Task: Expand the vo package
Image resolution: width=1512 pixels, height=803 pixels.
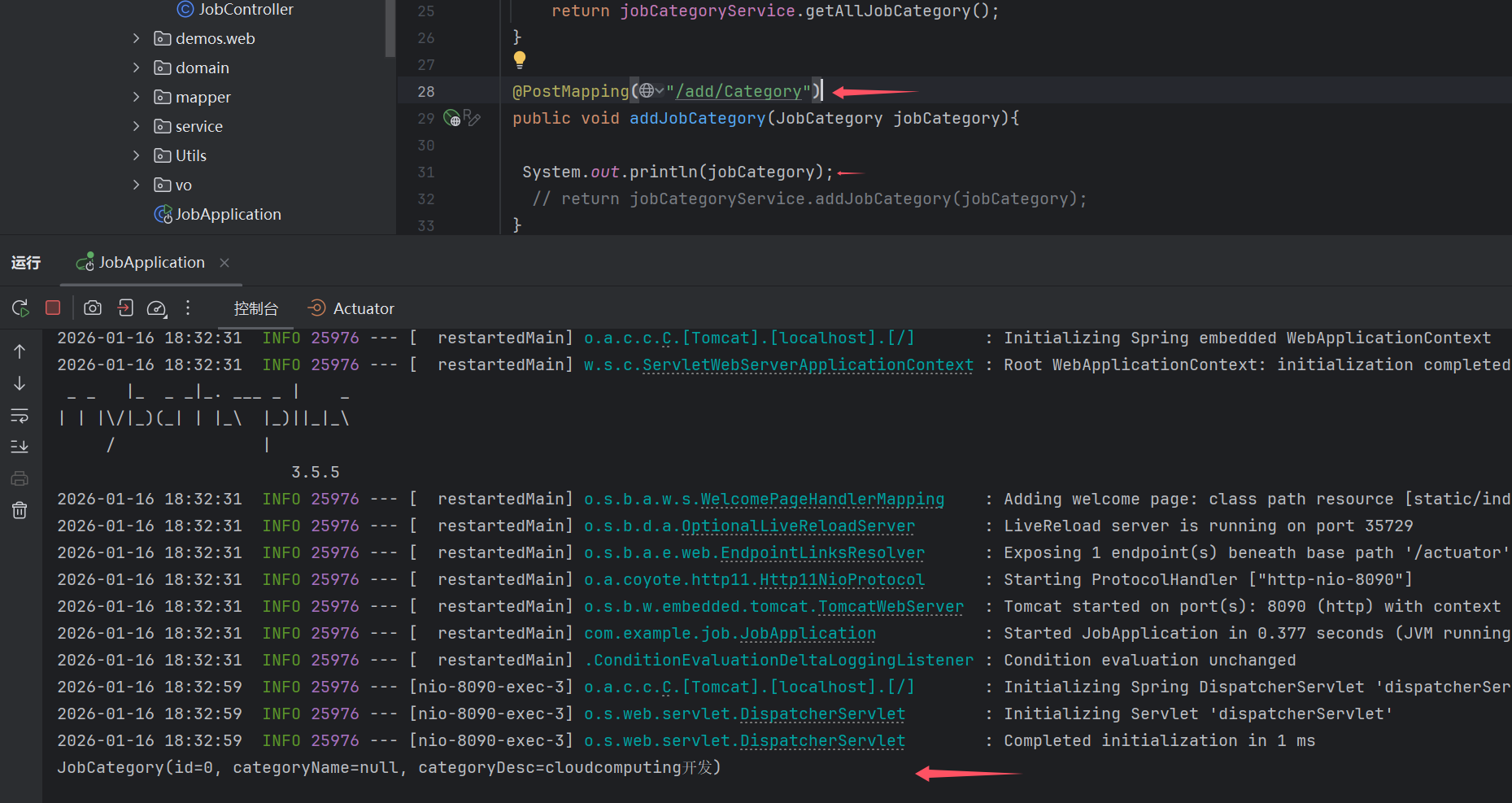Action: pos(136,185)
